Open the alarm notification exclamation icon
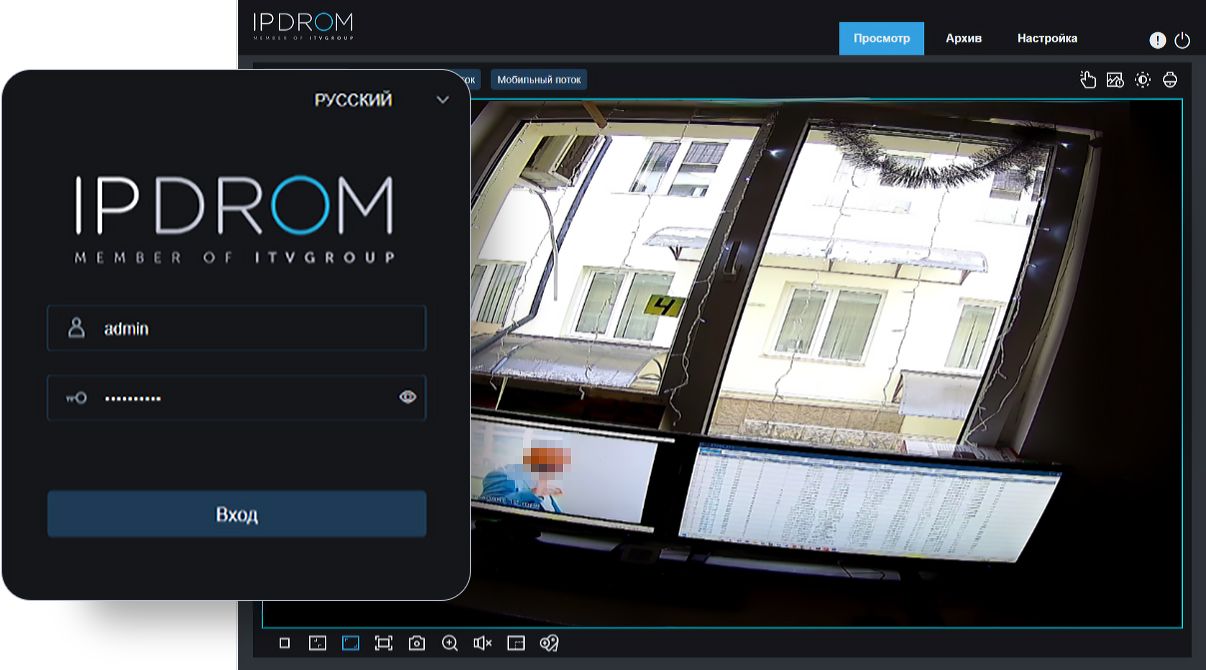Screen dimensions: 1206x670 1157,40
